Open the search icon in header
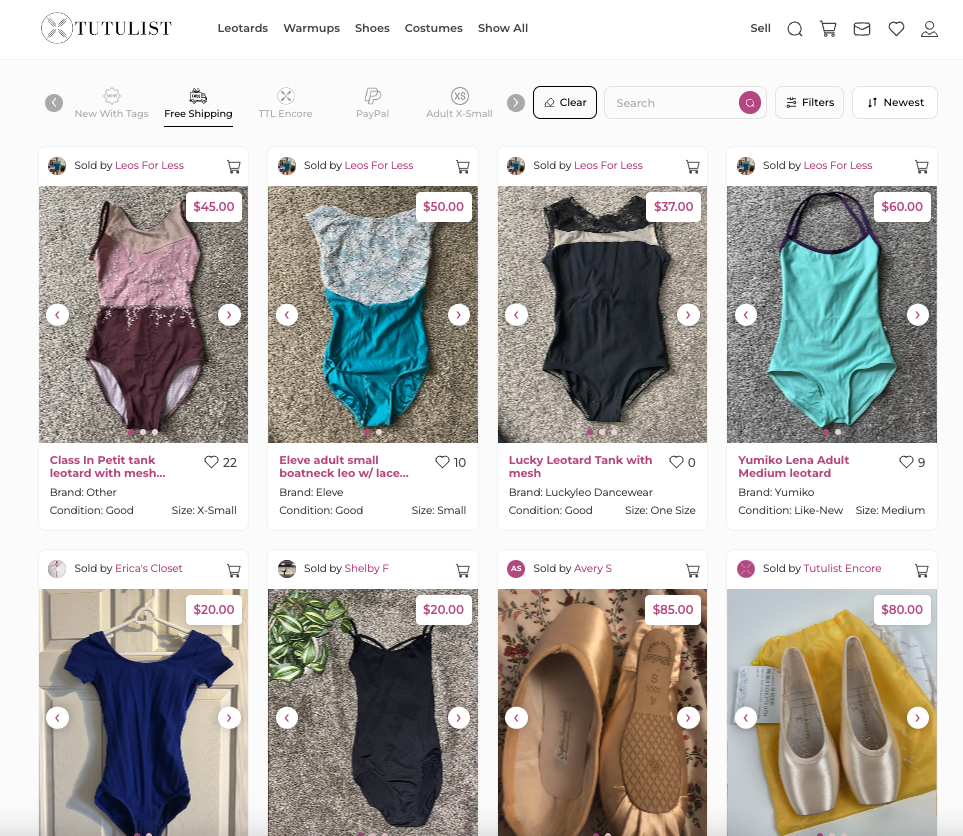963x836 pixels. point(795,29)
